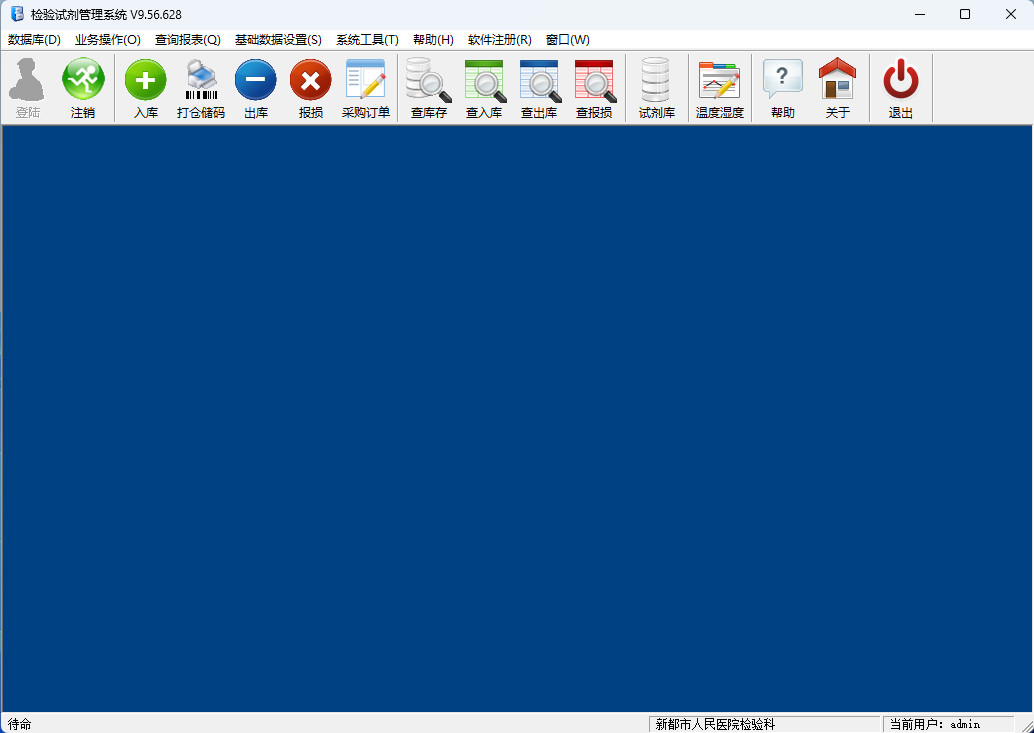Click the 新都市人民医院检验科 status bar panel

pyautogui.click(x=764, y=724)
